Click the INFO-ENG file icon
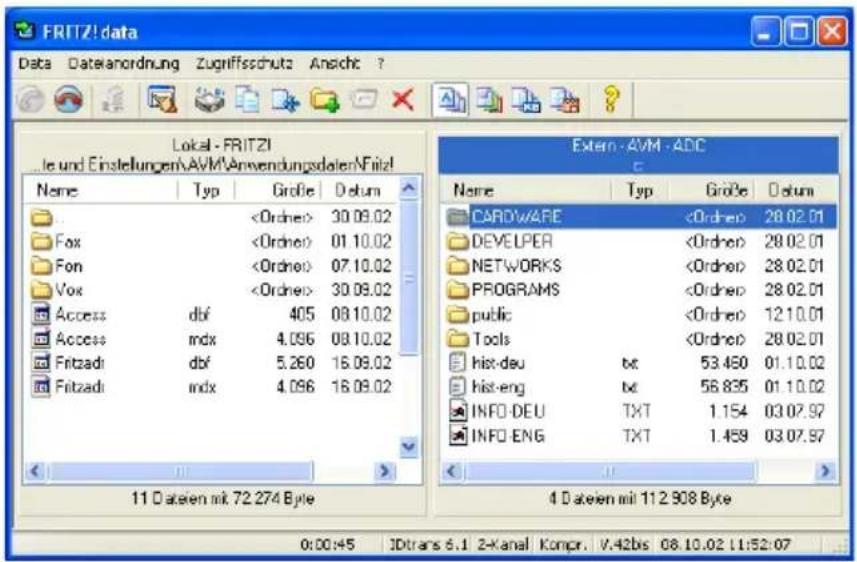Image resolution: width=857 pixels, height=562 pixels. pyautogui.click(x=458, y=436)
